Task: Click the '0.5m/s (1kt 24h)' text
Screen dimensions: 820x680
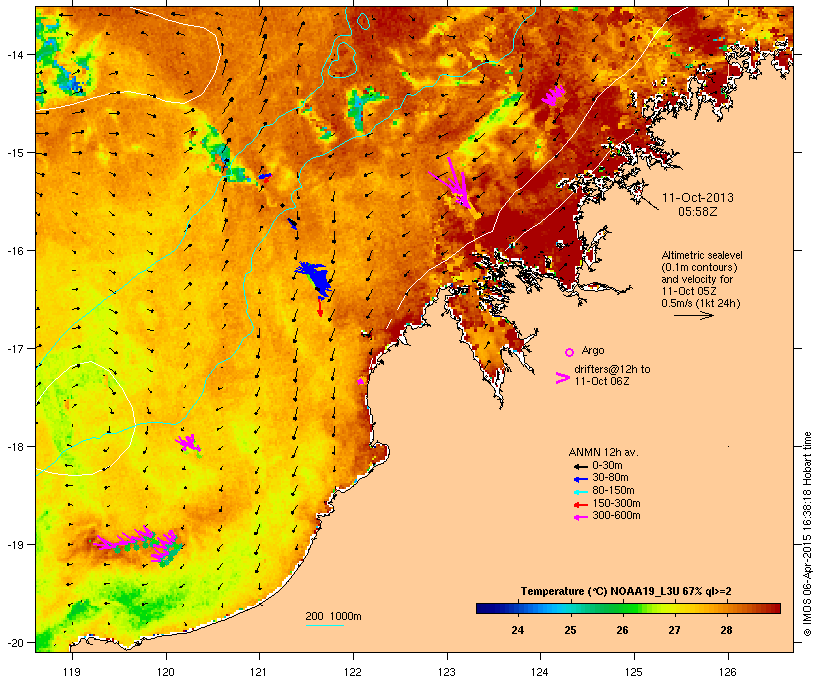Action: [x=701, y=303]
